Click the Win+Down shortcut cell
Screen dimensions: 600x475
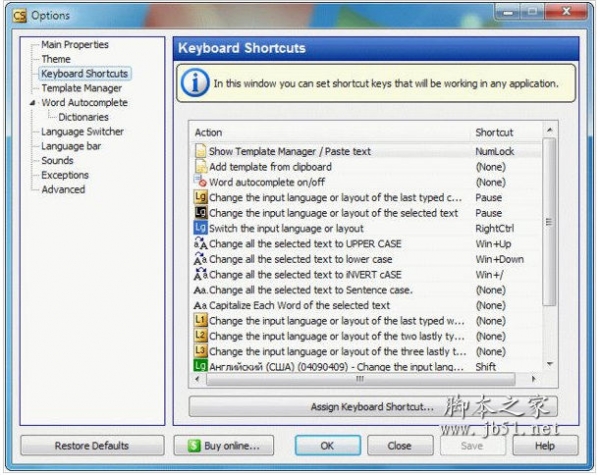coord(499,259)
